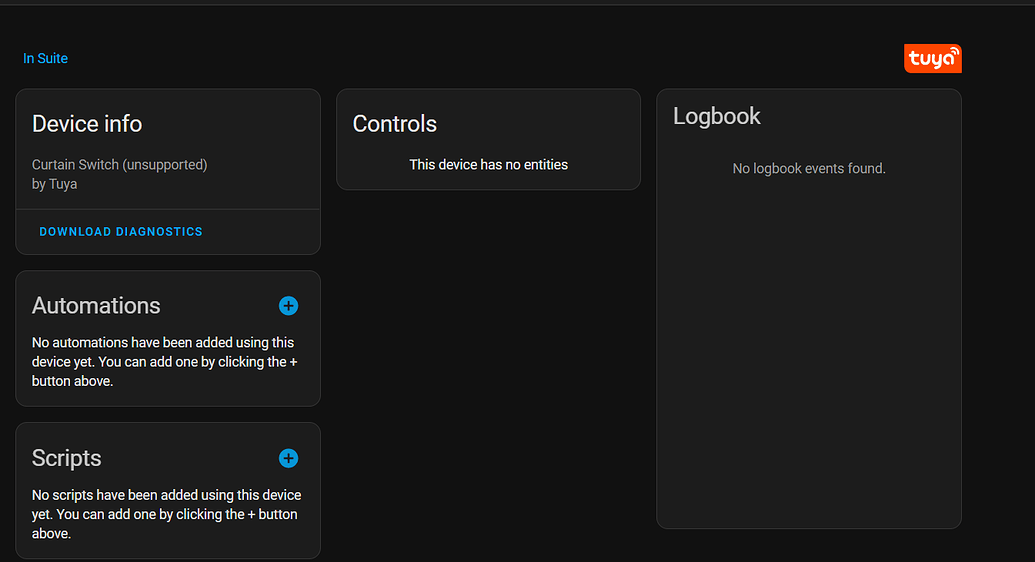Select the Controls card heading

point(395,124)
